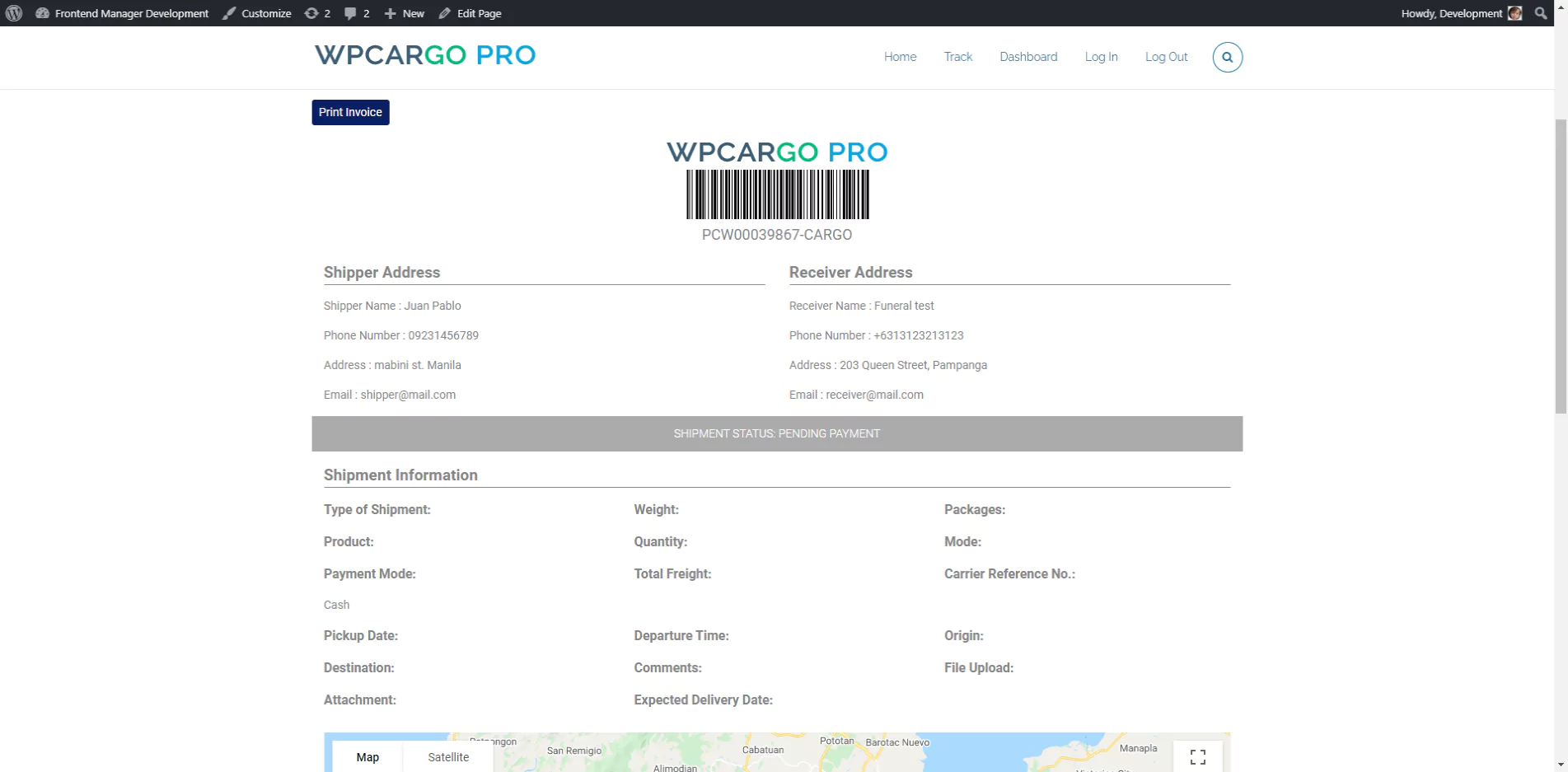Open the Track page link
The image size is (1568, 772).
coord(958,57)
